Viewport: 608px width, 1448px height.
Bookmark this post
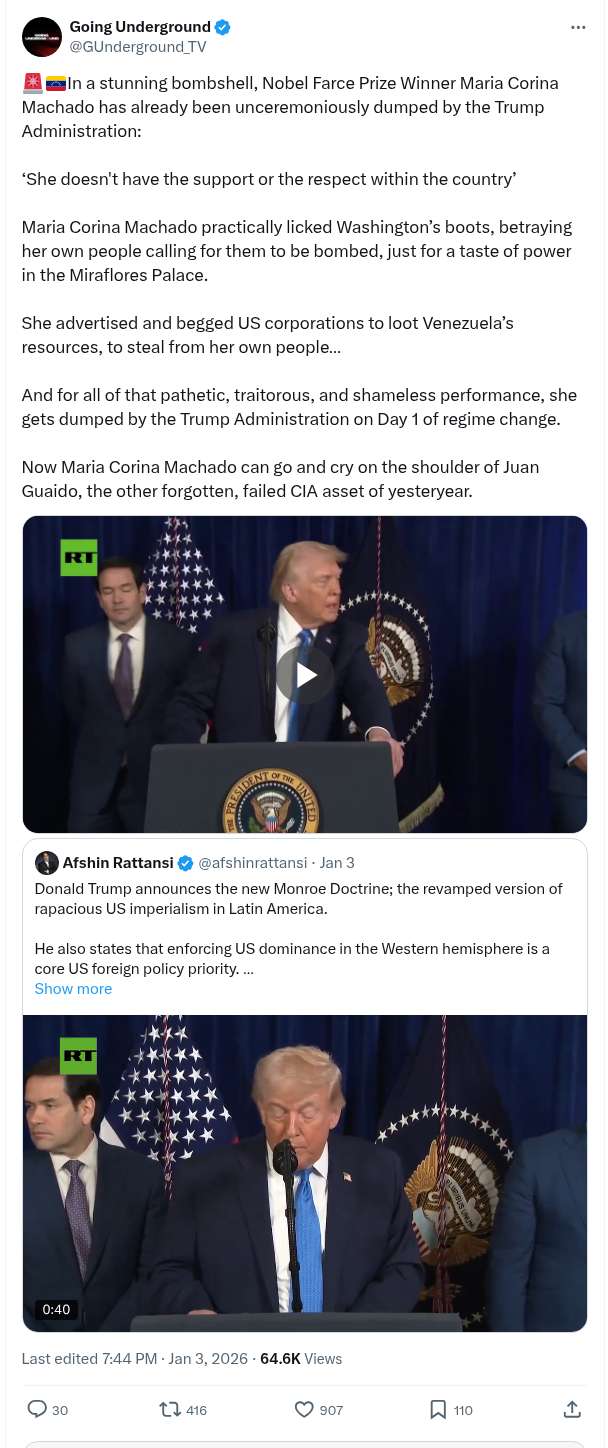tap(438, 1409)
